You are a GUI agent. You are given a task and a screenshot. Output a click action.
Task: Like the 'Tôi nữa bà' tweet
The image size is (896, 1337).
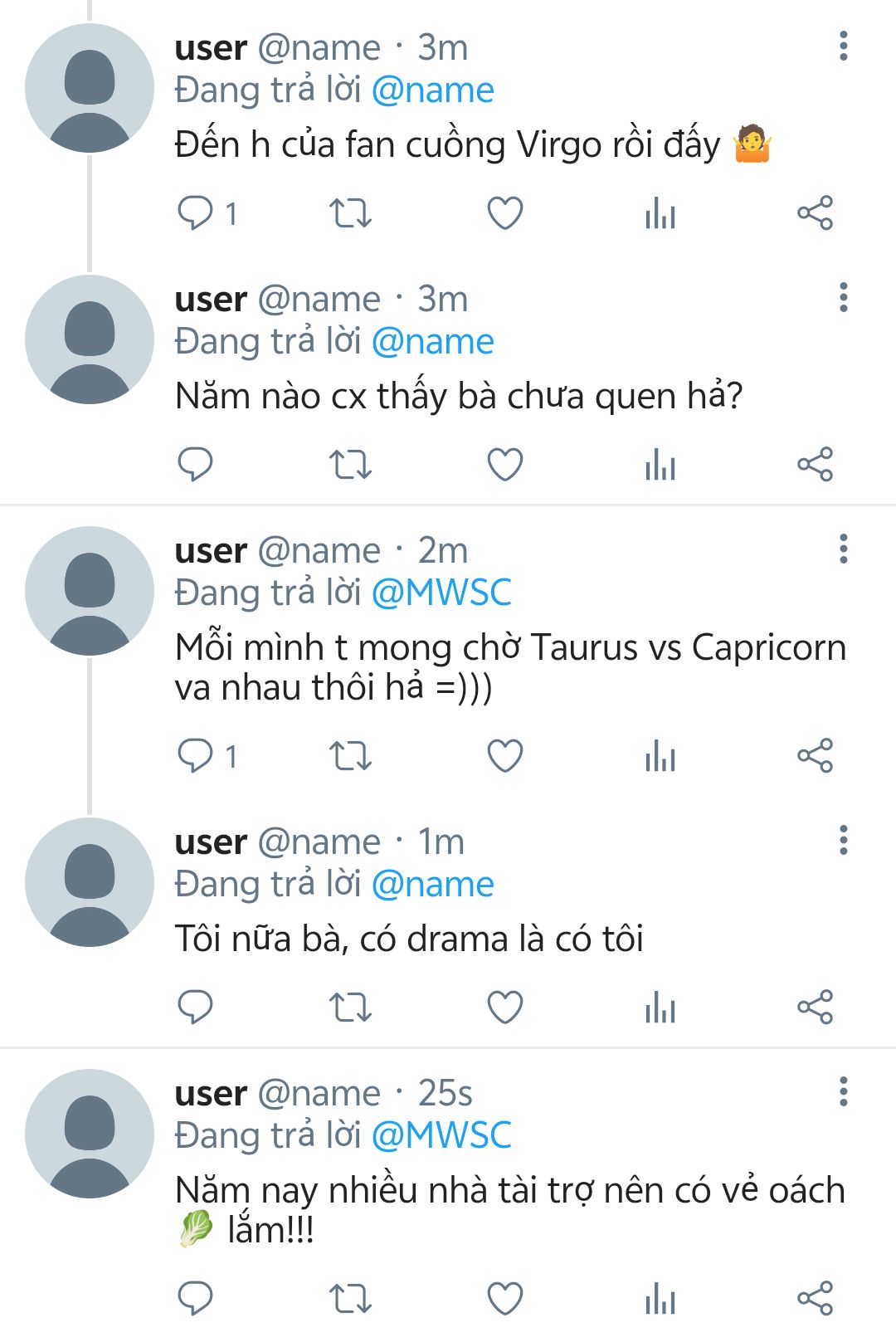[x=504, y=1008]
